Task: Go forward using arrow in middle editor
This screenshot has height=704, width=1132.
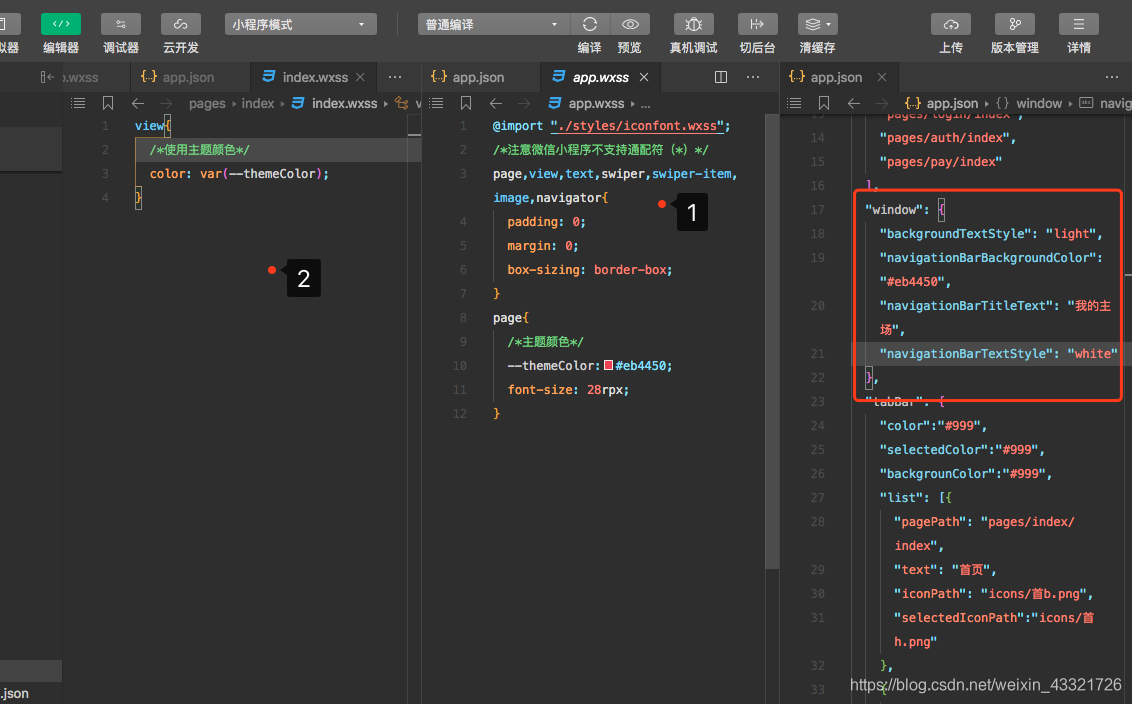Action: 524,103
